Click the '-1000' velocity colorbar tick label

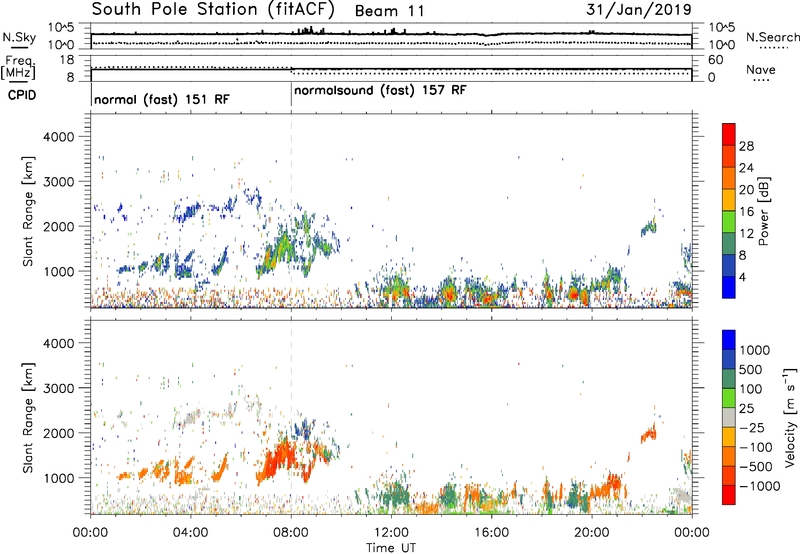[x=759, y=486]
